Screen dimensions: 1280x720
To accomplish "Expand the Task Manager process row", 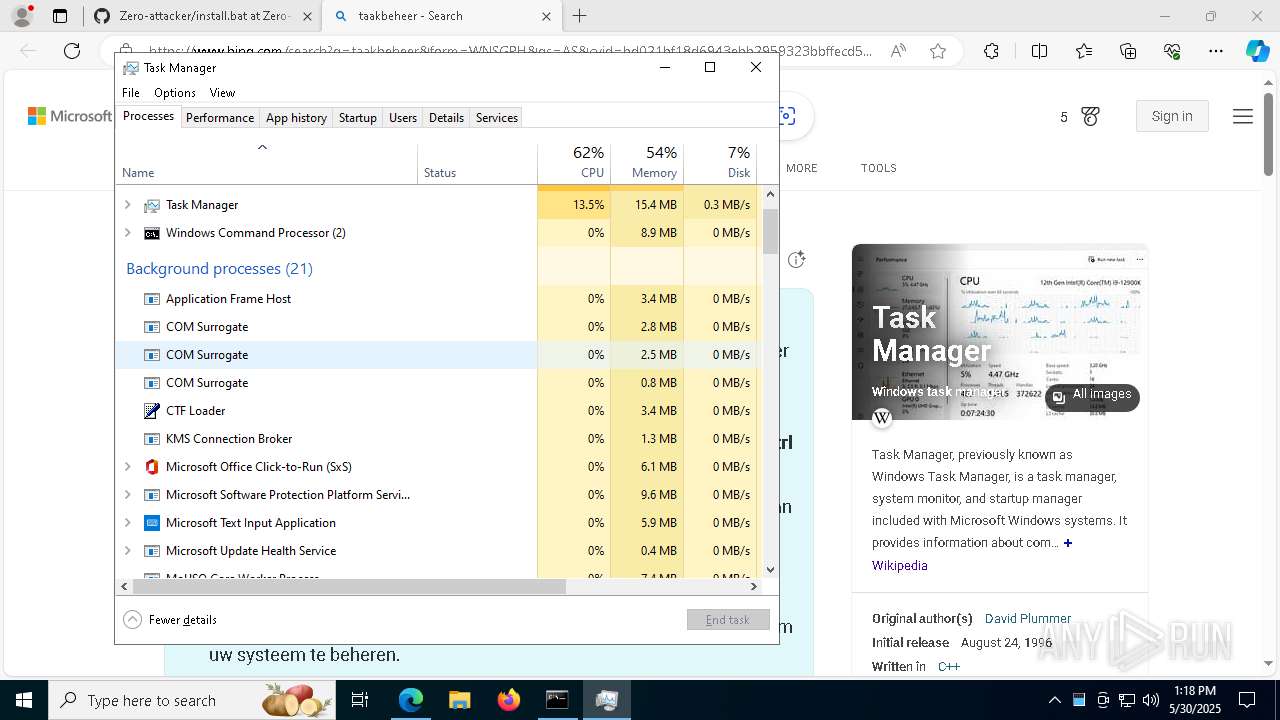I will point(127,205).
